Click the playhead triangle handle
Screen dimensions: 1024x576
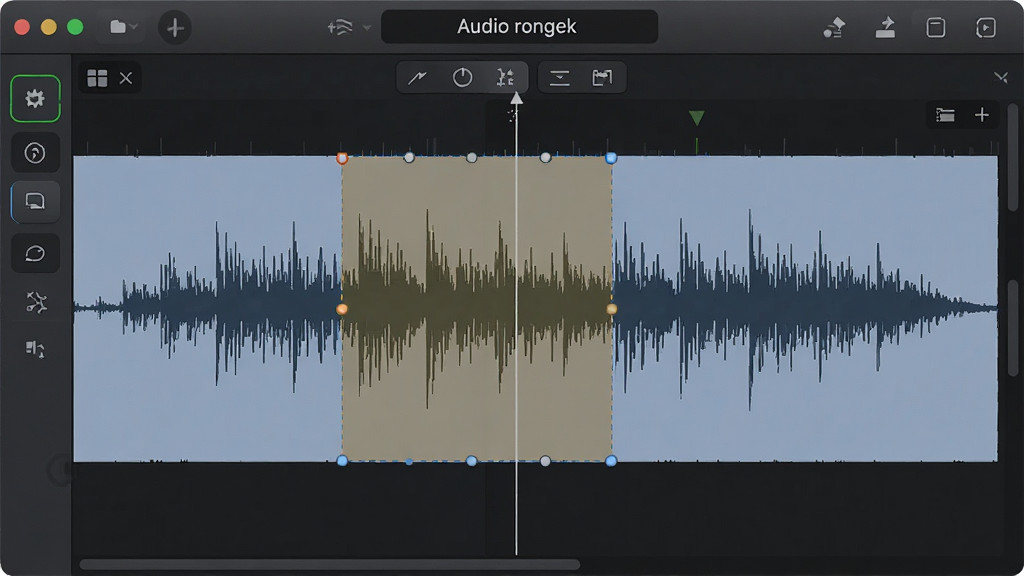pos(516,99)
